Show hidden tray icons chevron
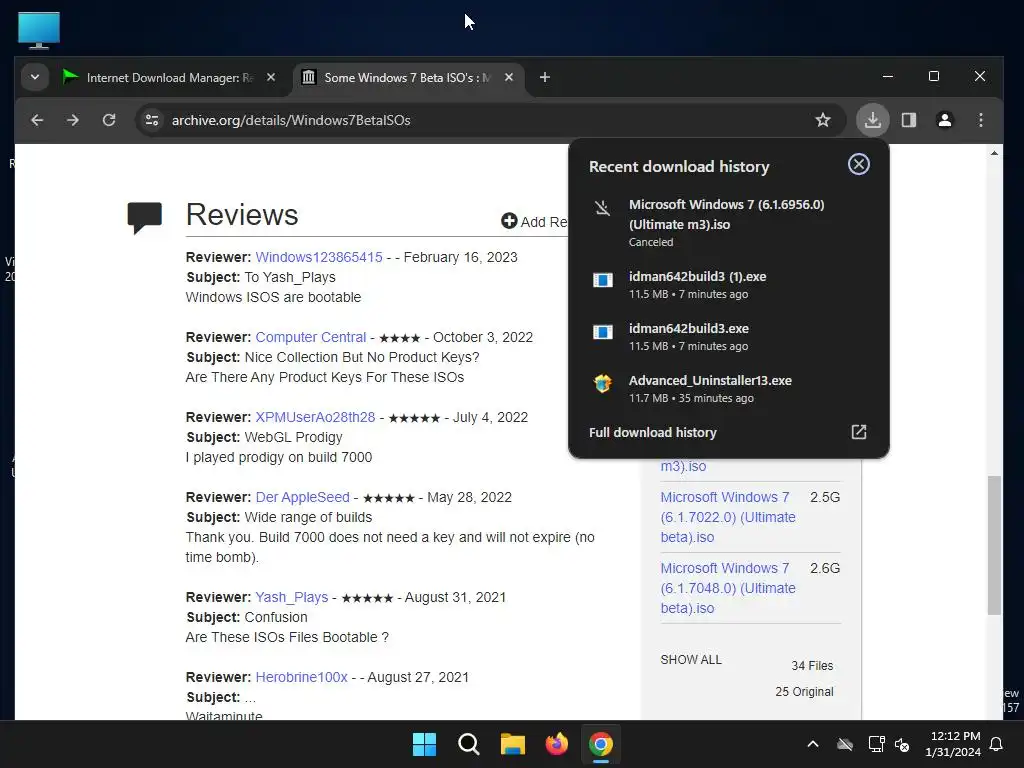Screen dimensions: 1024x768 pyautogui.click(x=812, y=744)
